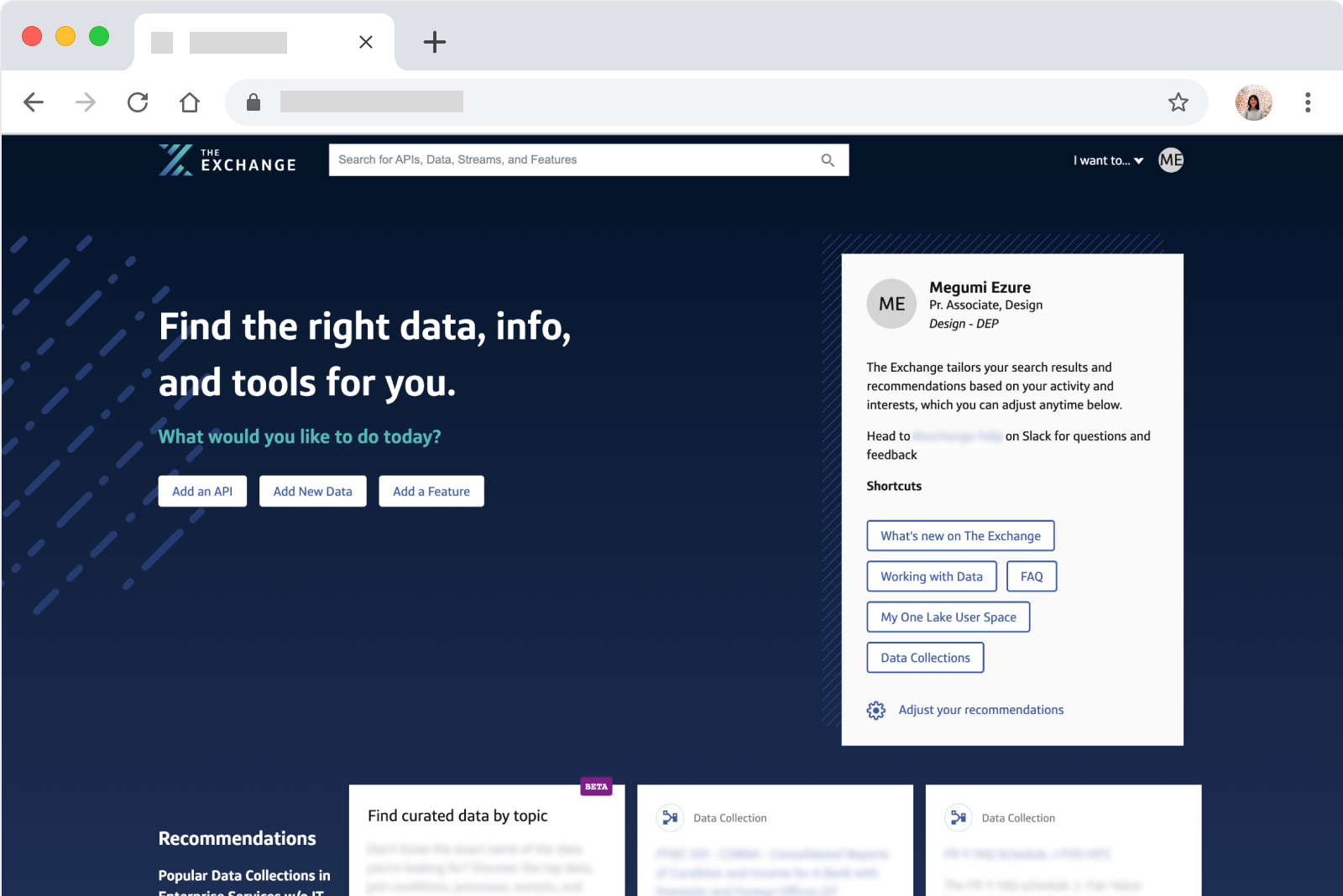Close the current browser tab
This screenshot has height=896, width=1343.
[366, 42]
